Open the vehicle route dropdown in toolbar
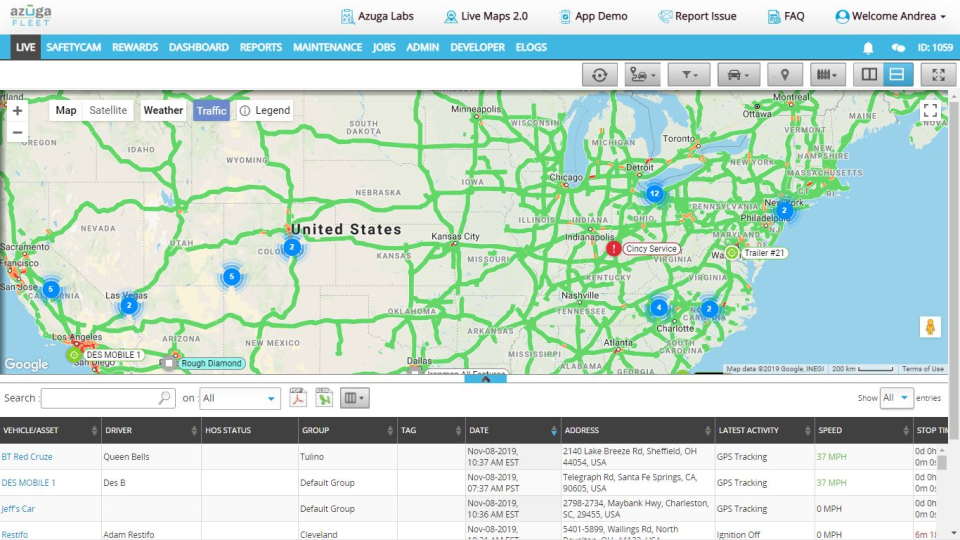Image resolution: width=960 pixels, height=540 pixels. click(x=642, y=75)
